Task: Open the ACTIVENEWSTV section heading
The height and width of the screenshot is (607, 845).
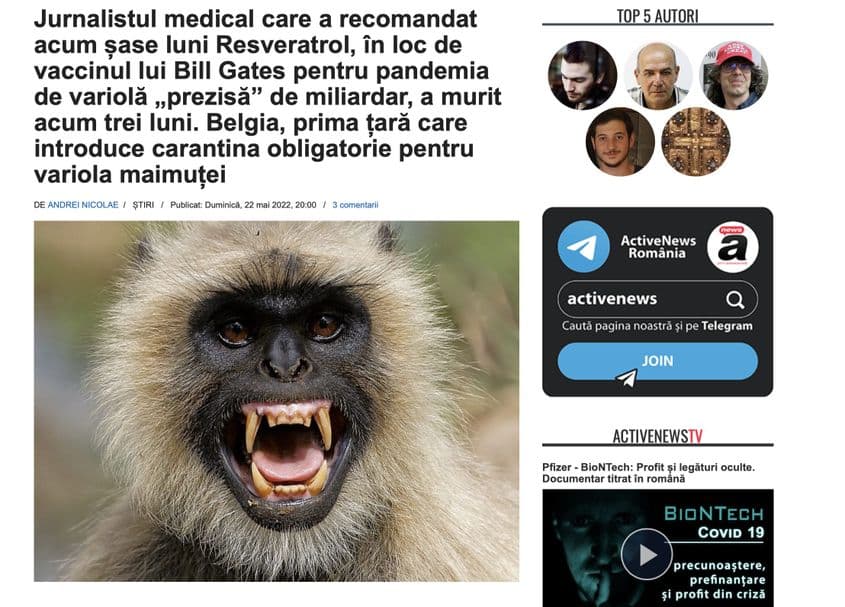Action: pos(657,436)
